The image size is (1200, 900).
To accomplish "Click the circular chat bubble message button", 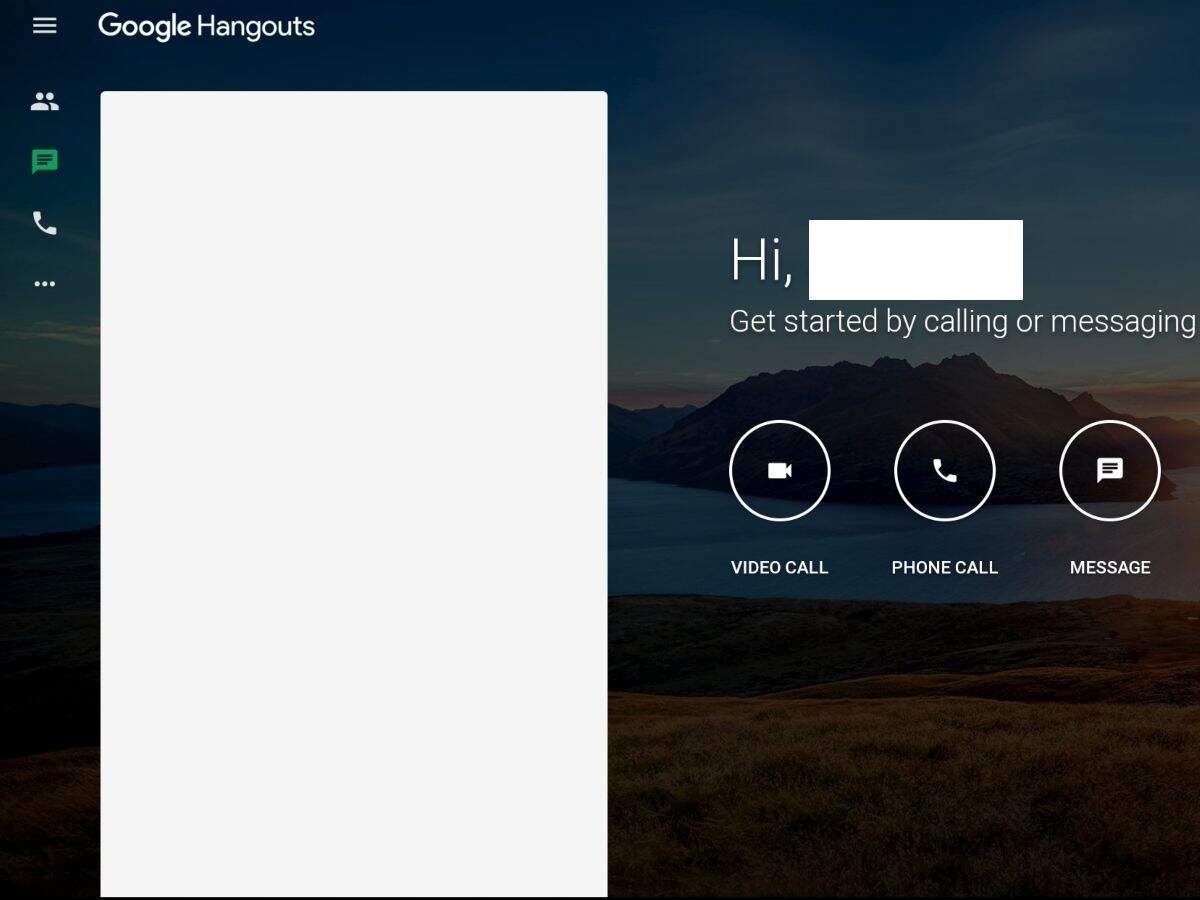I will [1110, 470].
